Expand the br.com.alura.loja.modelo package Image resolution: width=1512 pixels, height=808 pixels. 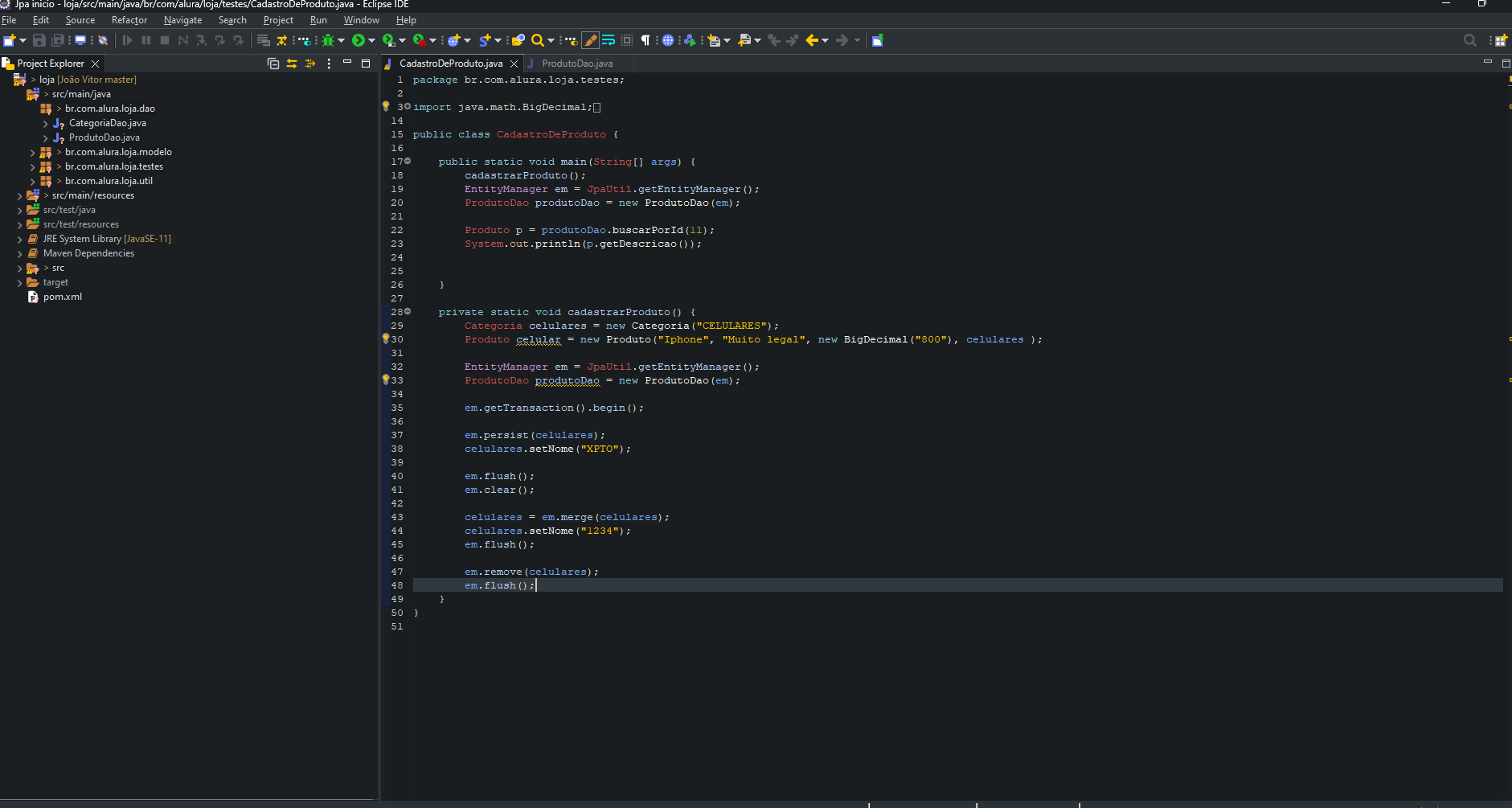[32, 152]
